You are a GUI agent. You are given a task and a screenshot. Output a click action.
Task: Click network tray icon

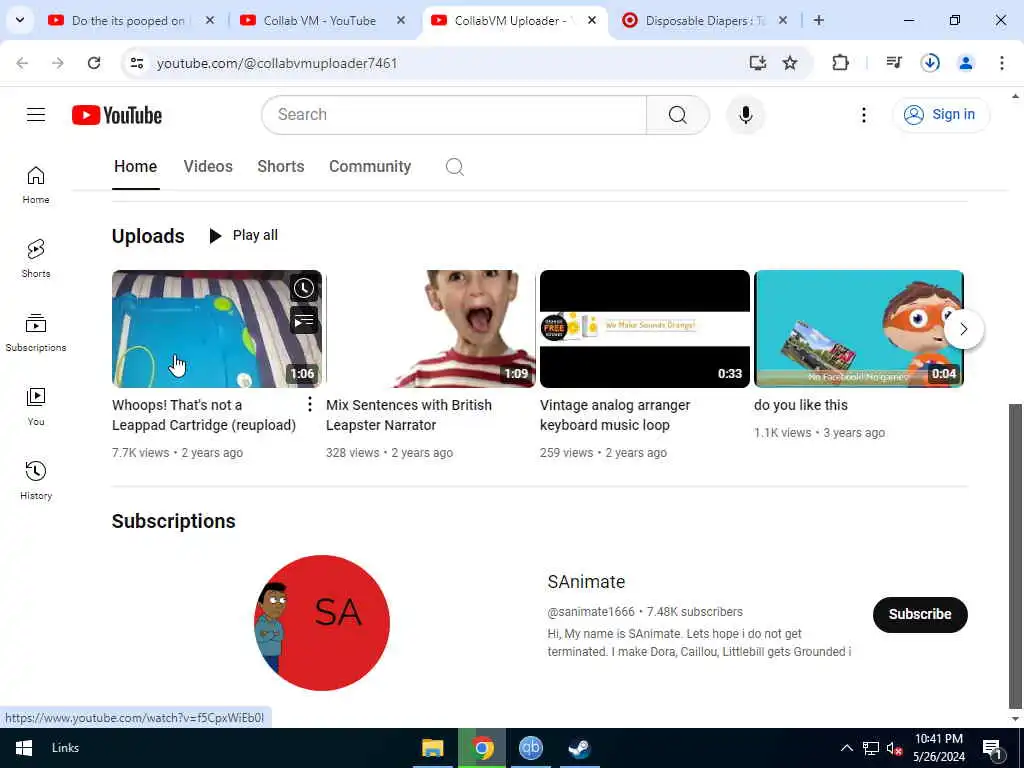871,748
